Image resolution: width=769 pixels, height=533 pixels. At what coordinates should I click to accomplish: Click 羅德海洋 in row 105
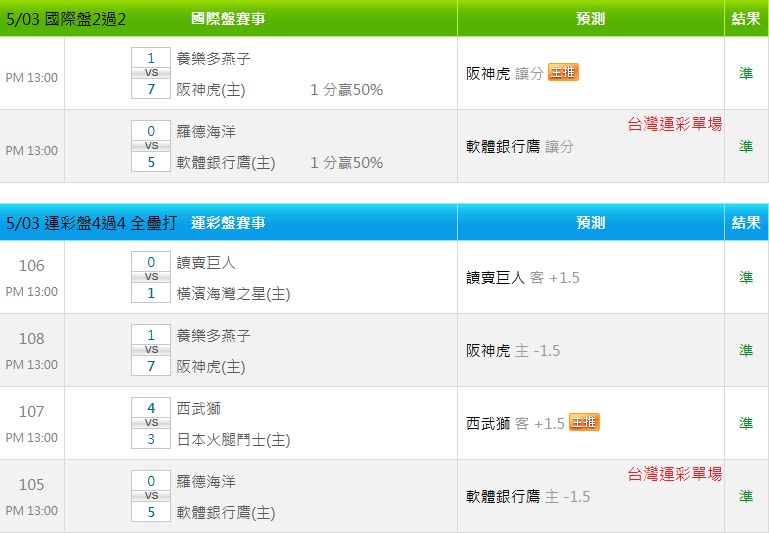(206, 482)
